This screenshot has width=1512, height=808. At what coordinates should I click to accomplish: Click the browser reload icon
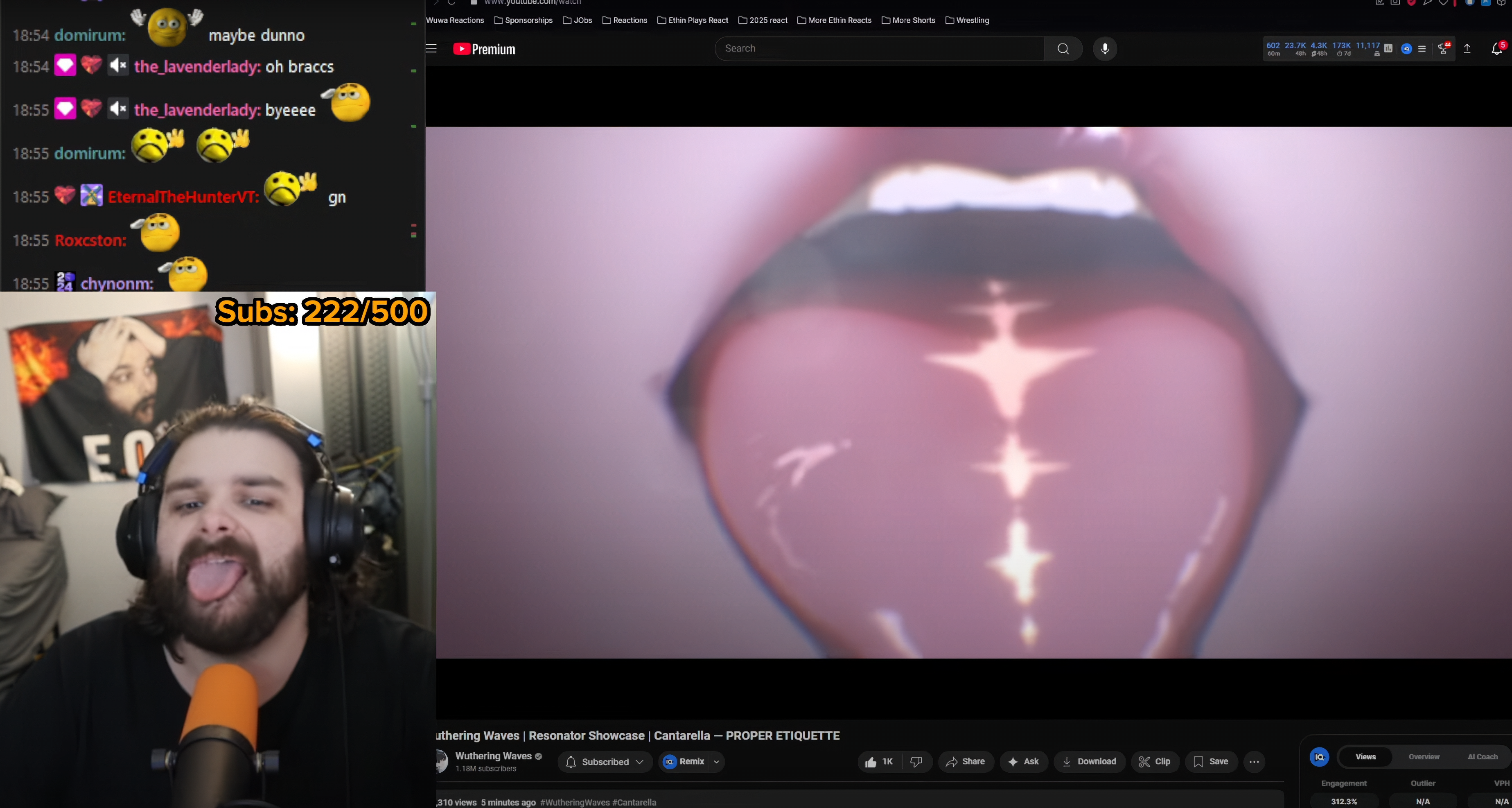pos(451,2)
